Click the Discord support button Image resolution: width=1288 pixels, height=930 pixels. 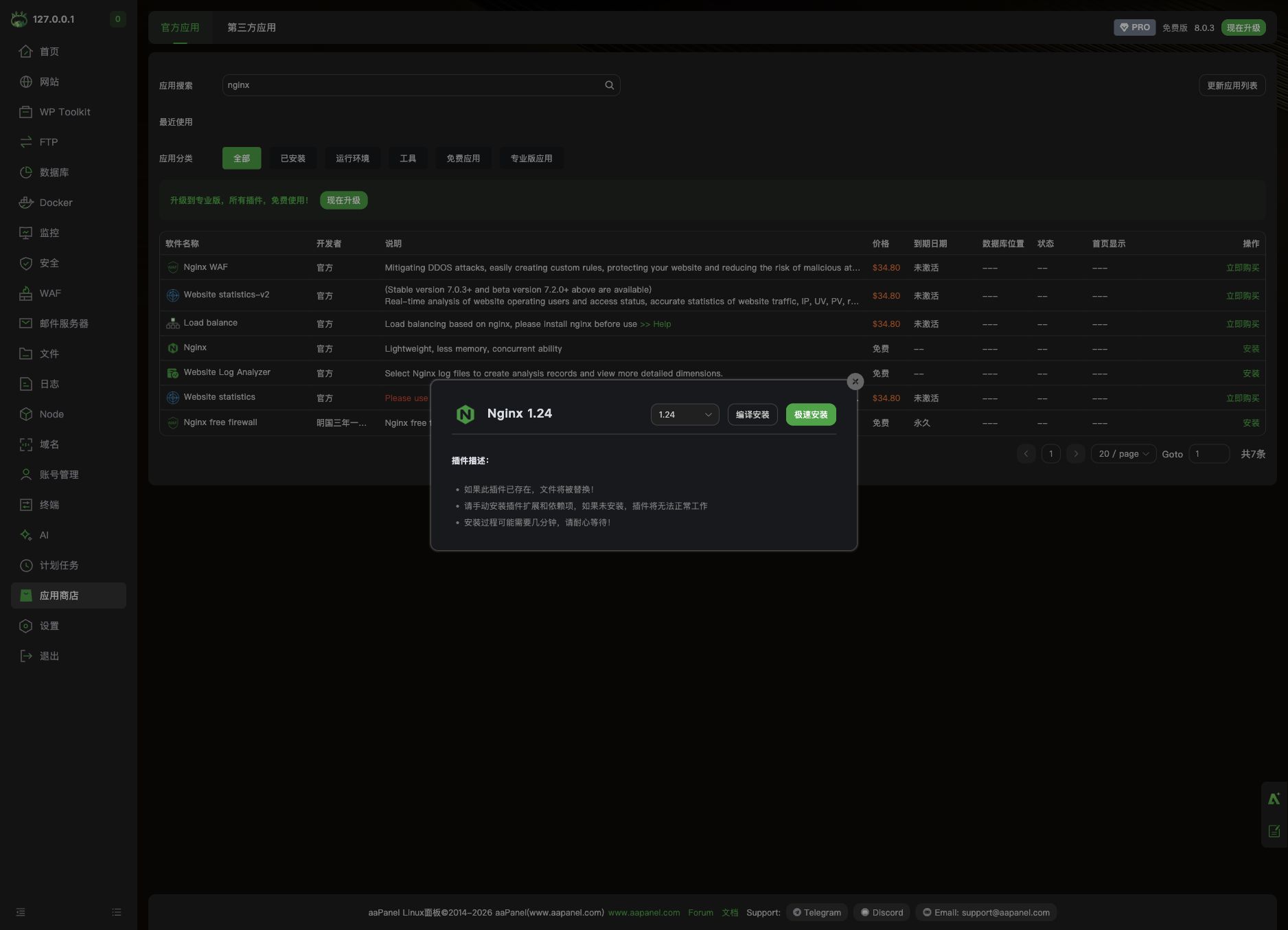882,913
